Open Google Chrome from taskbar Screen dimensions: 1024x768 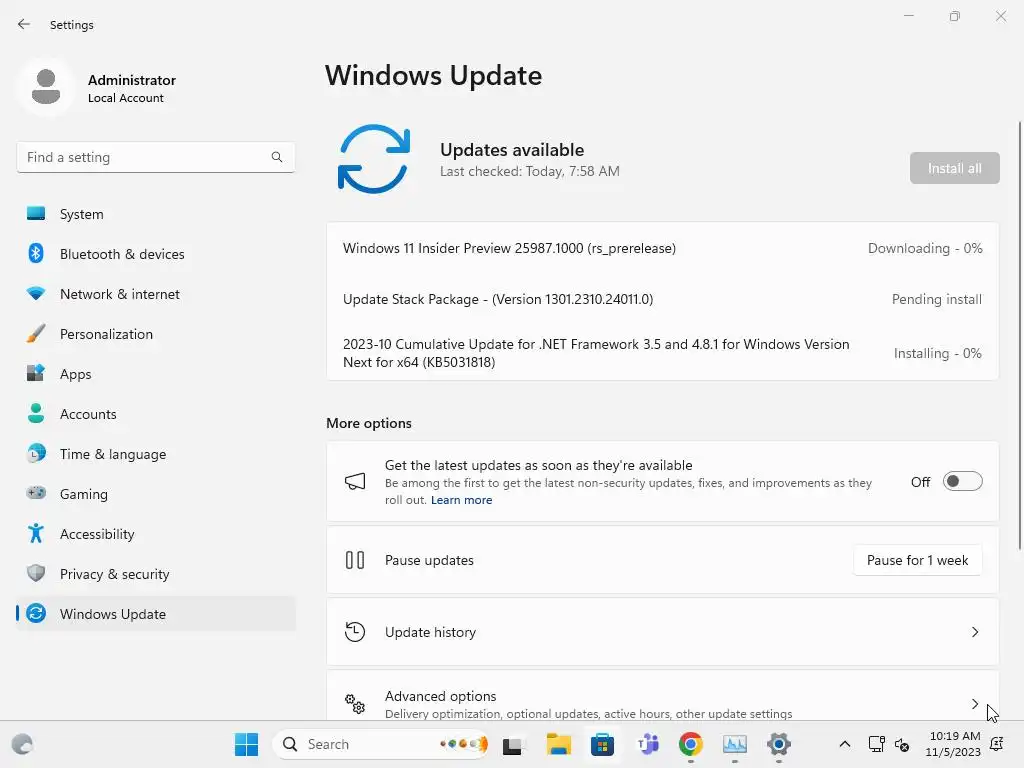(x=691, y=744)
